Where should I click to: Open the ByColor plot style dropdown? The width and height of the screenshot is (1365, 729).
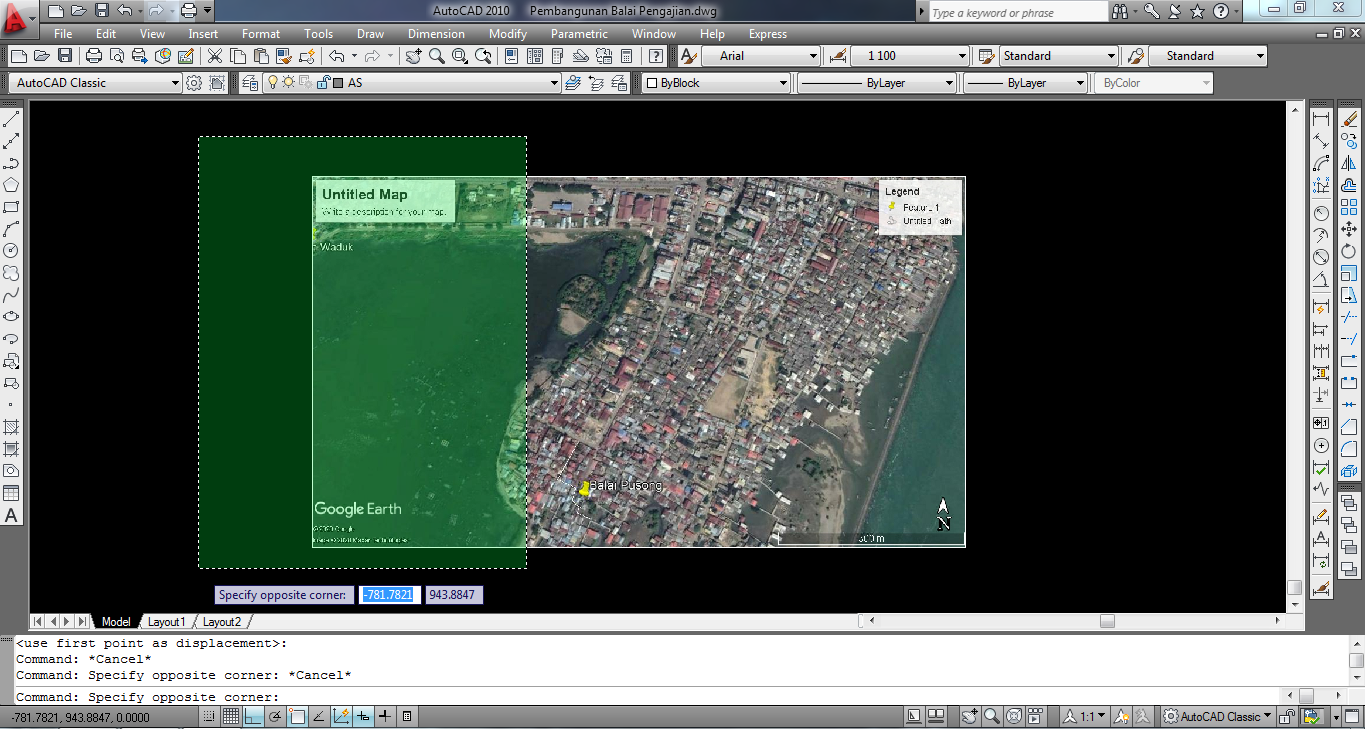1154,83
